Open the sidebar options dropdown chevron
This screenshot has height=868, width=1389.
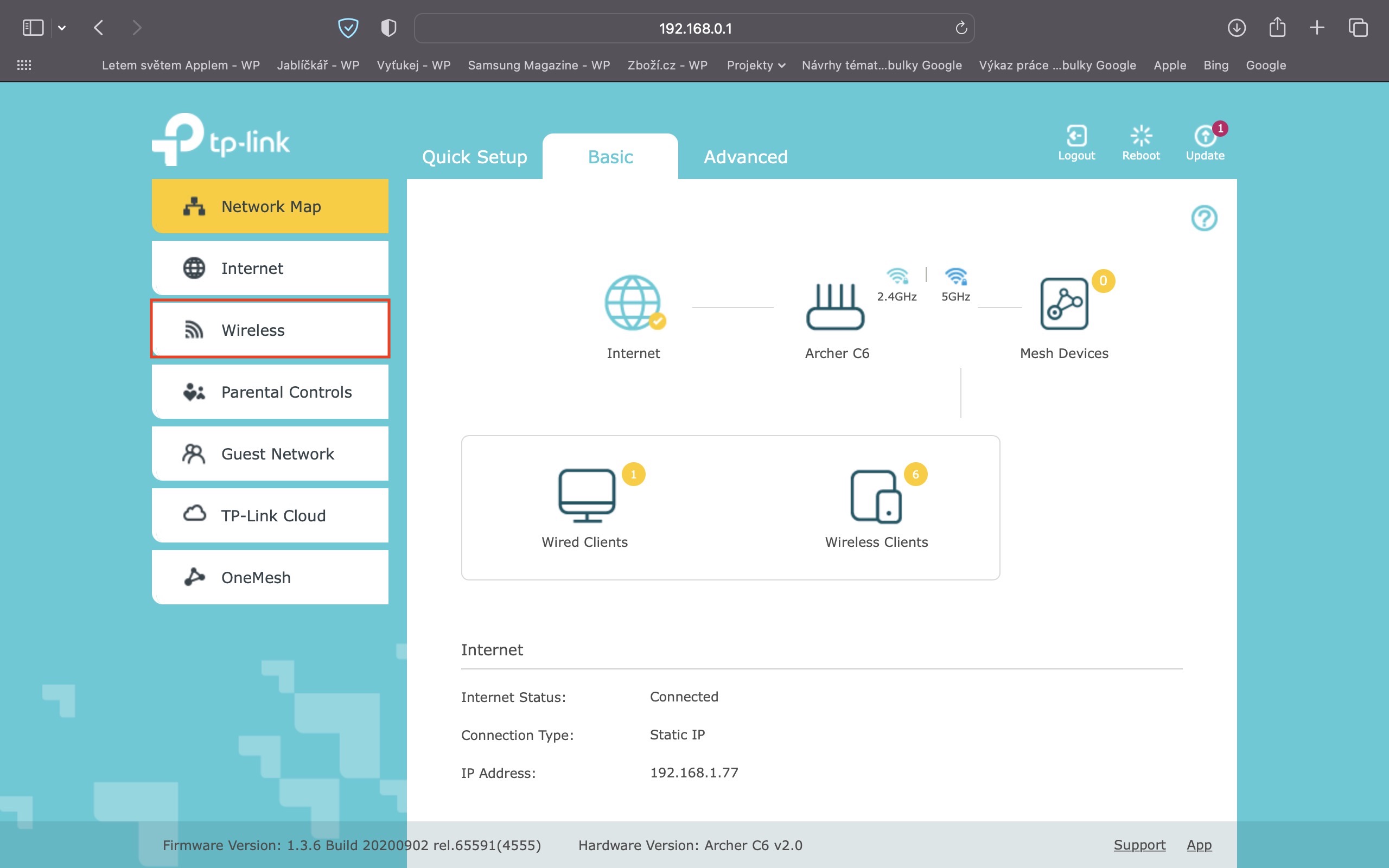click(x=62, y=28)
